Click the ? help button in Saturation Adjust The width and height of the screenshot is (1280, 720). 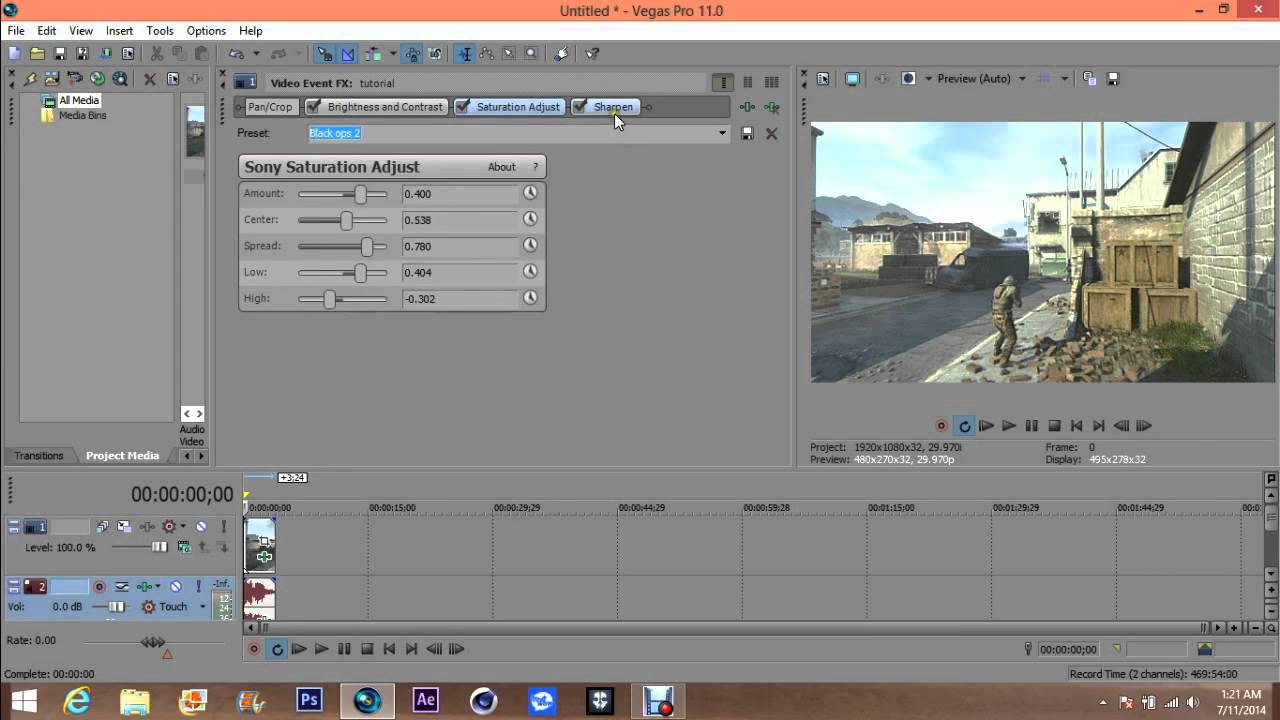535,167
